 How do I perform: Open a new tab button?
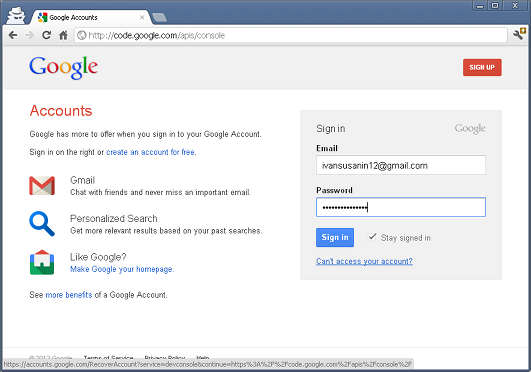pyautogui.click(x=159, y=18)
